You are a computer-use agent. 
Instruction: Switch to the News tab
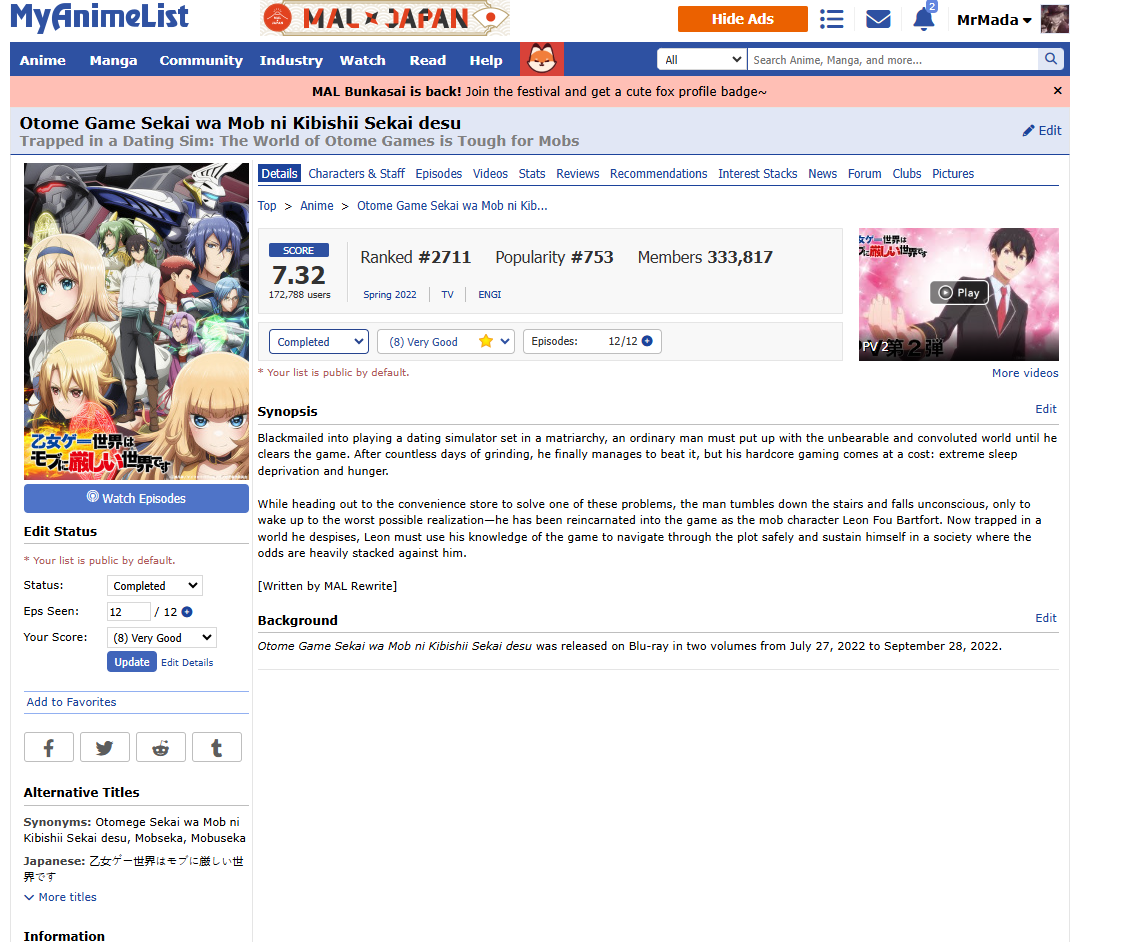tap(822, 174)
